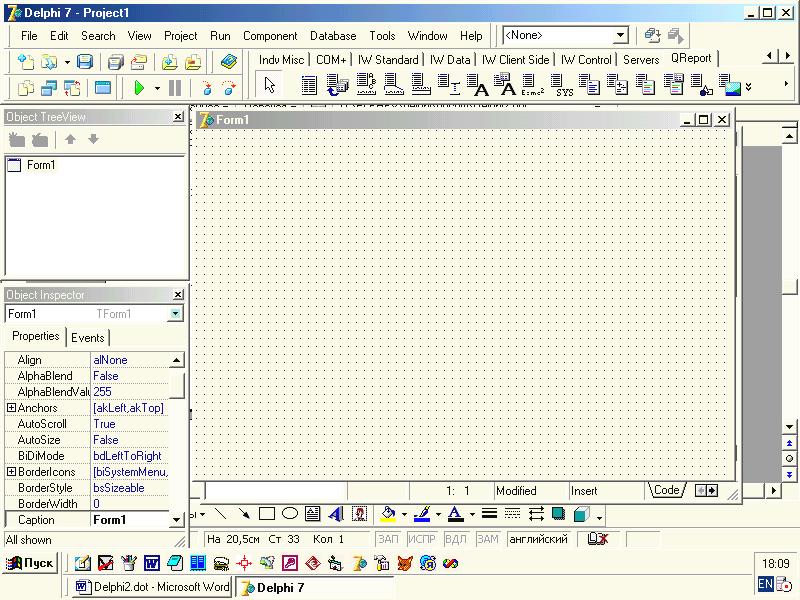Click the Step Over debug icon
The image size is (800, 600).
[x=230, y=88]
